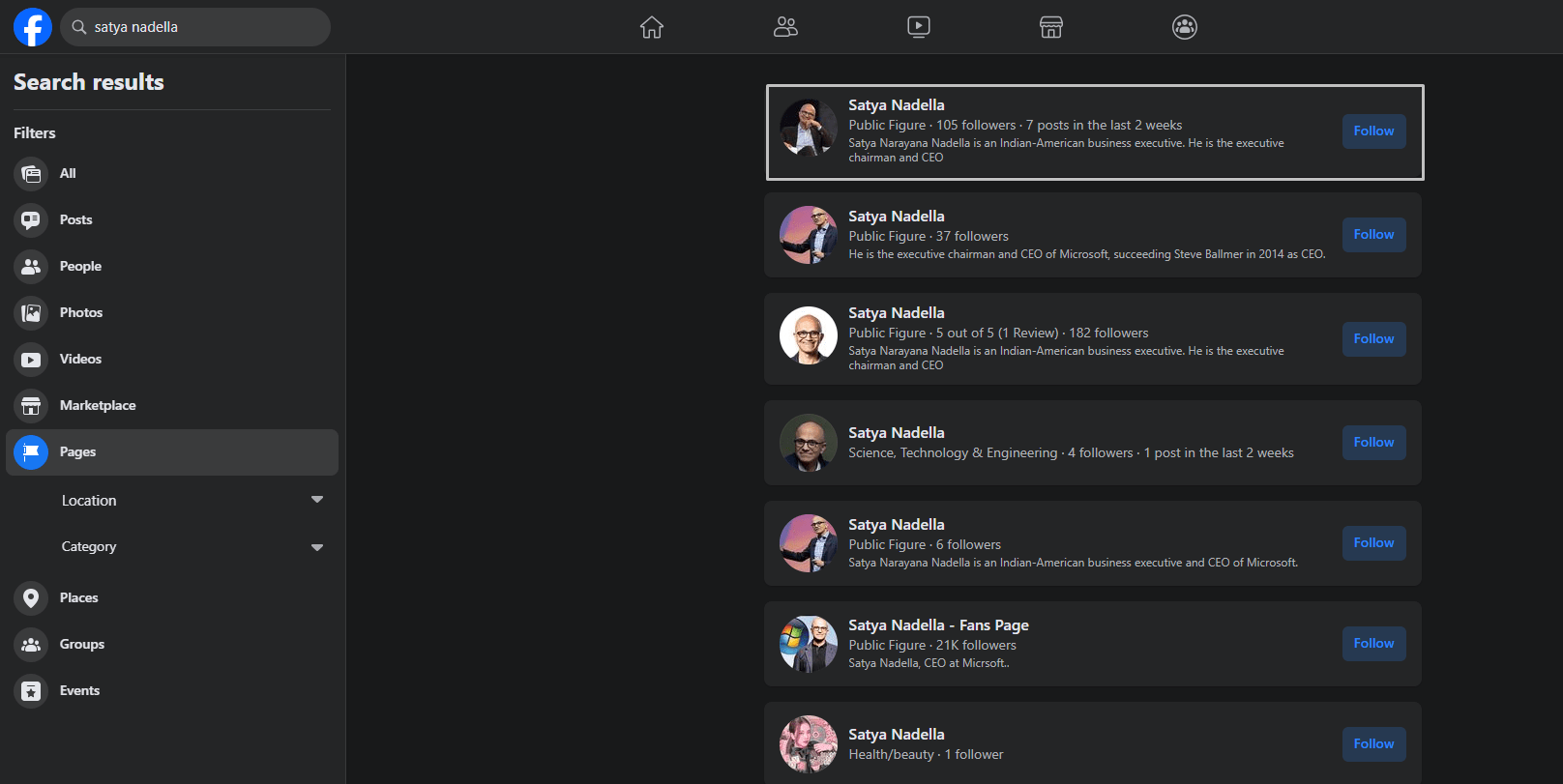Click the Facebook logo icon
This screenshot has width=1563, height=784.
tap(32, 27)
